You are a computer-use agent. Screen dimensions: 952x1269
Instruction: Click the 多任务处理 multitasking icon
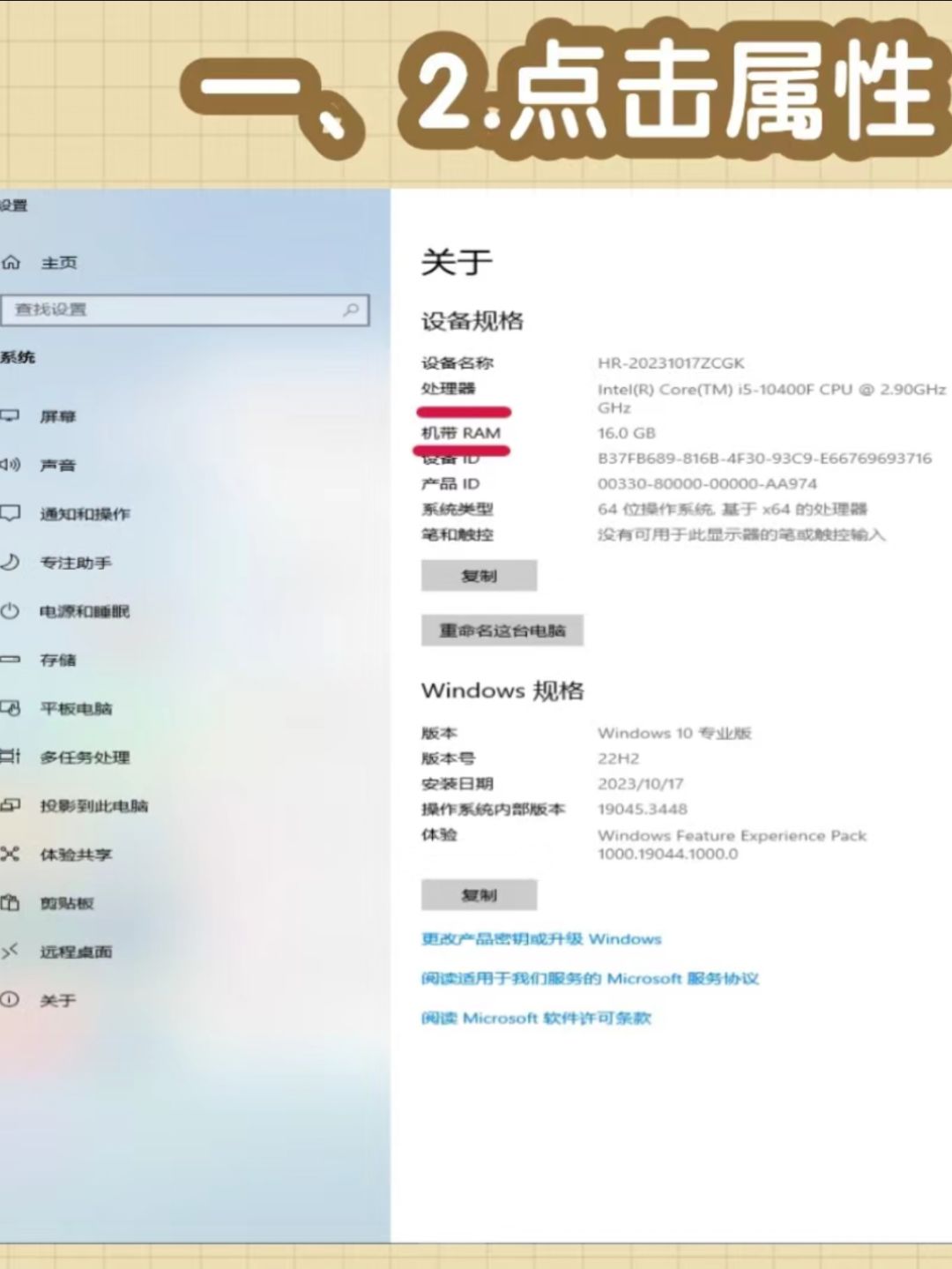(10, 756)
